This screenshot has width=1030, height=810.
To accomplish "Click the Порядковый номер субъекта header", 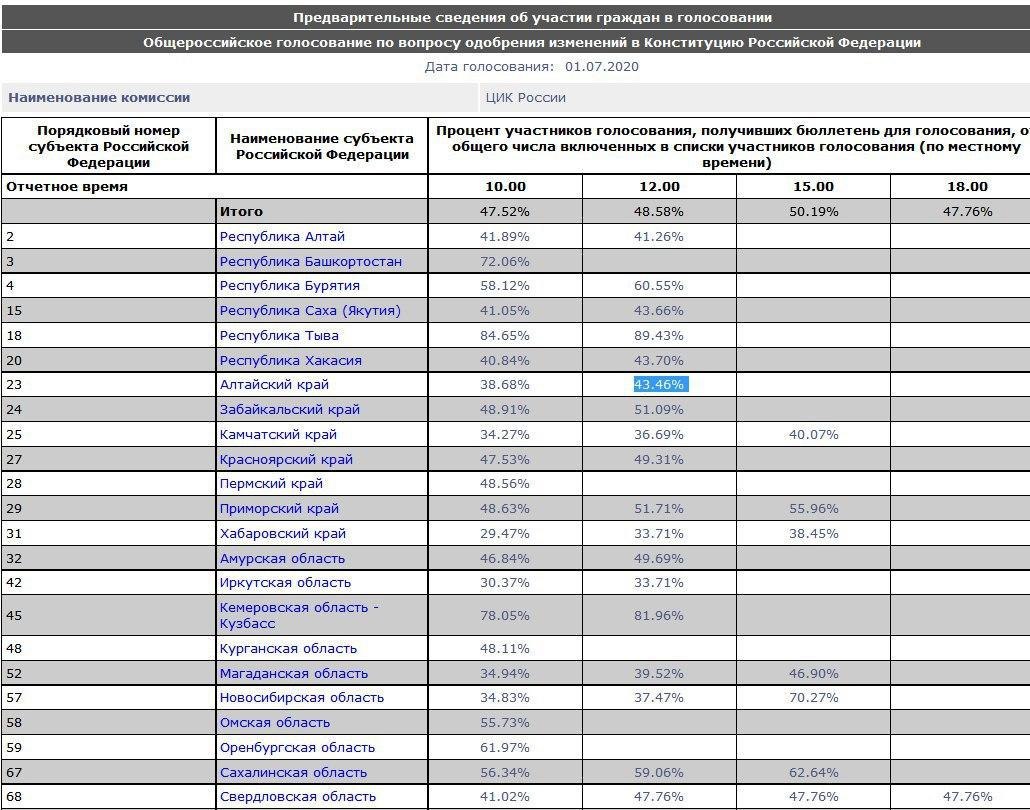I will pos(108,146).
